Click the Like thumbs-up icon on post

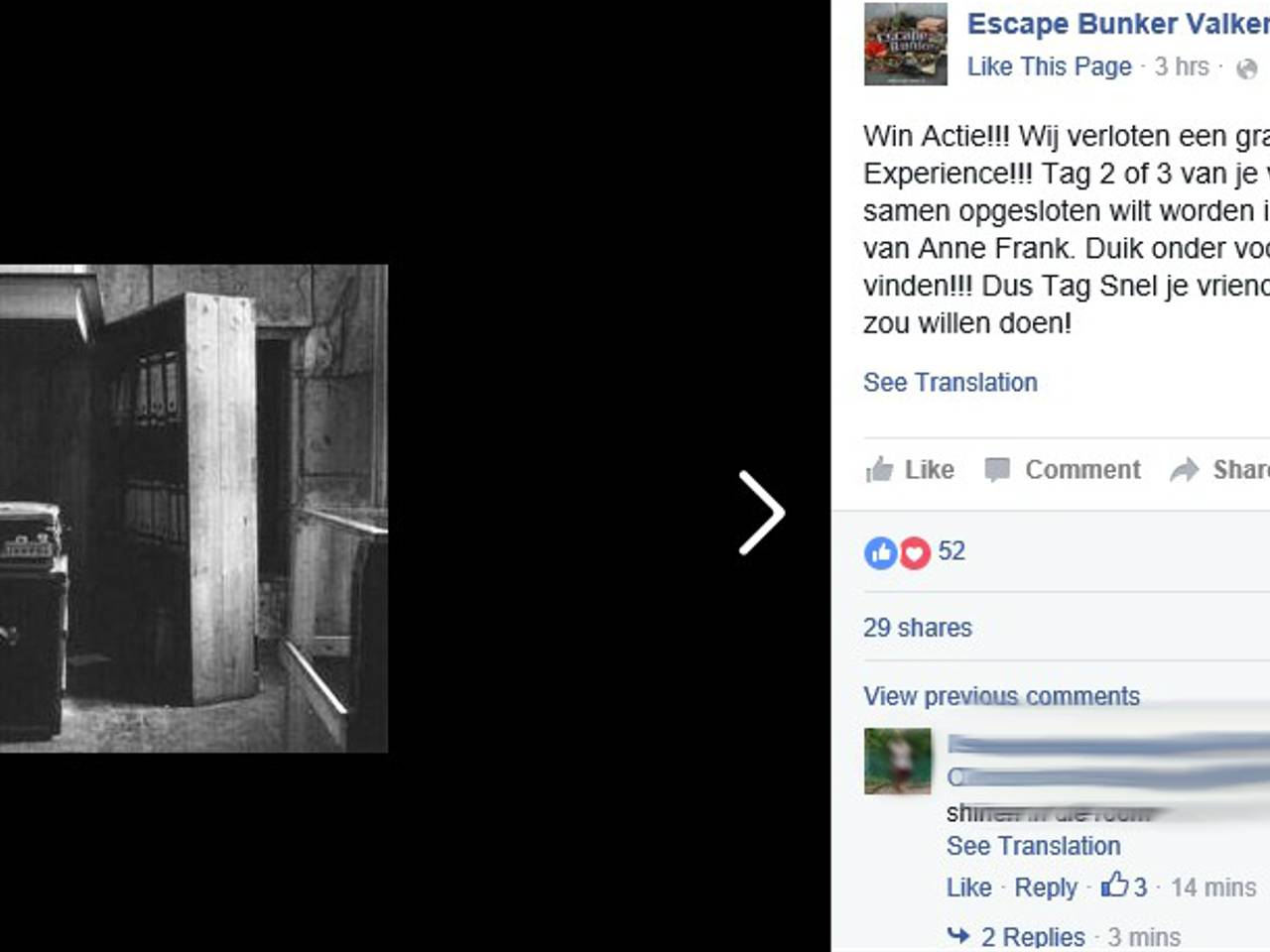879,469
